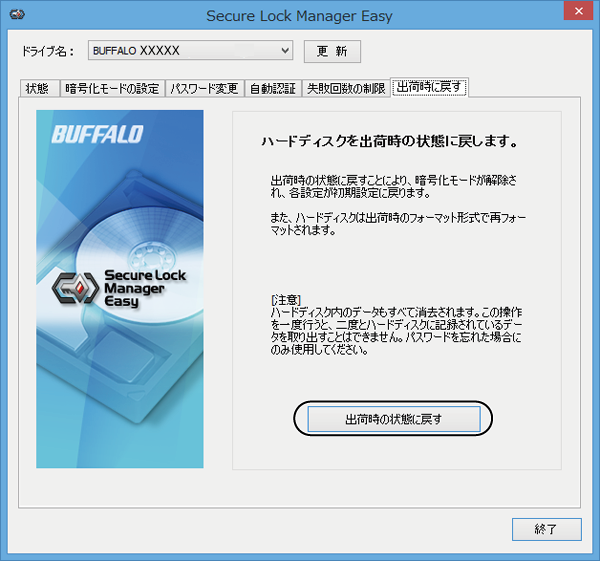The width and height of the screenshot is (600, 561).
Task: Click the BUFFALO logo on banner
Action: click(x=97, y=134)
